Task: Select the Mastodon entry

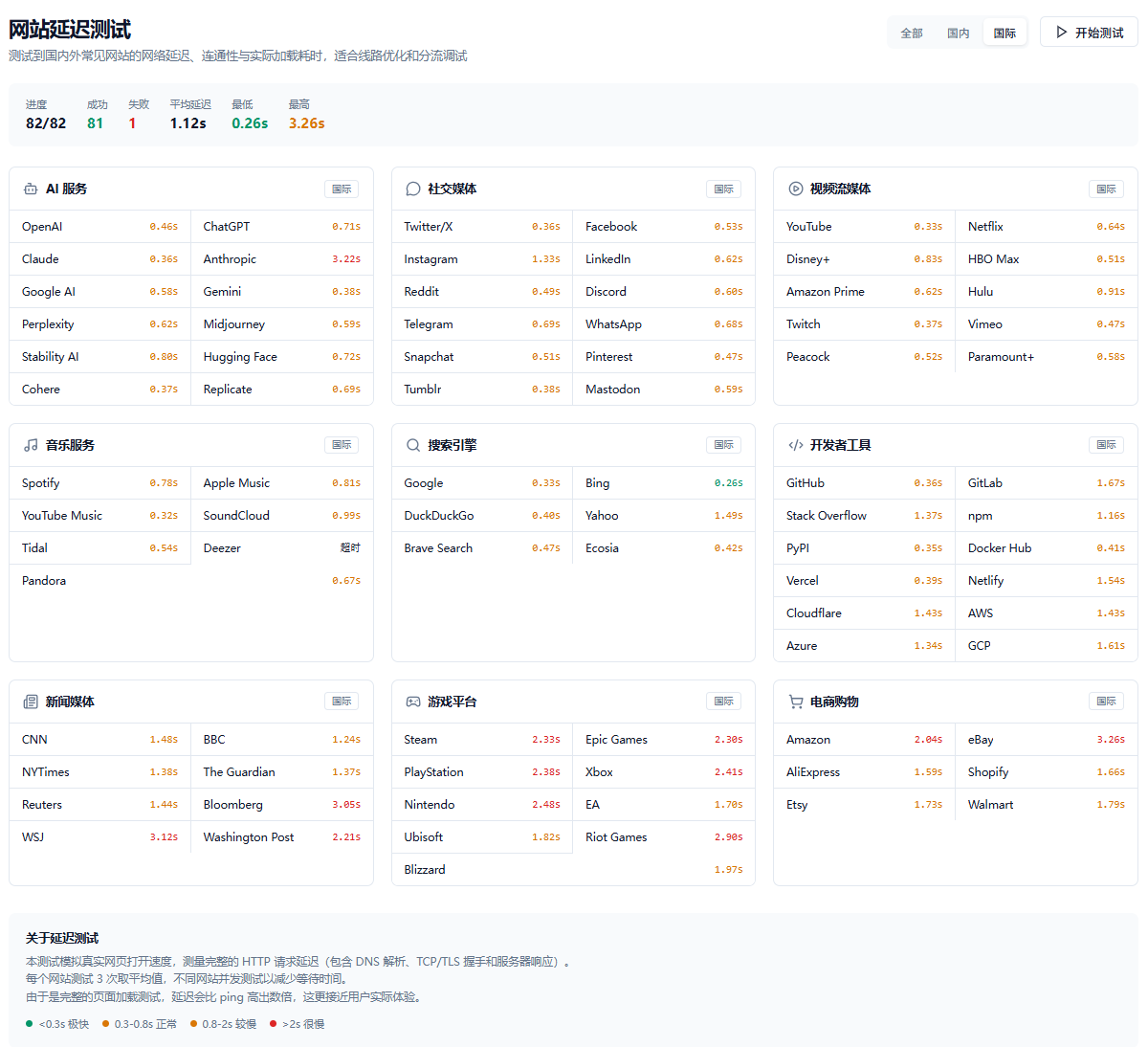Action: coord(664,390)
